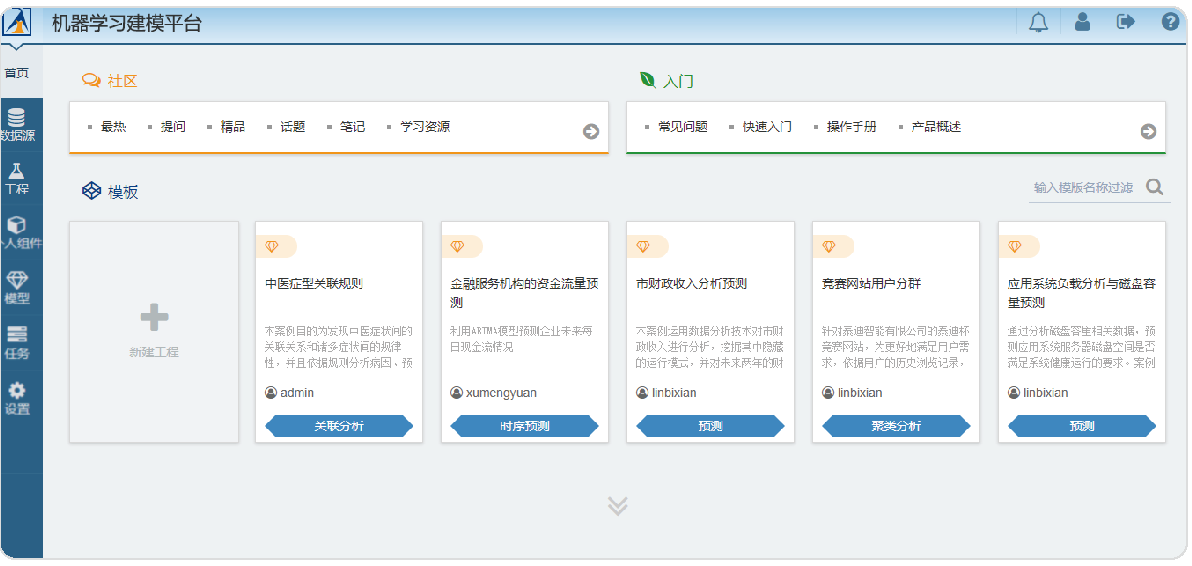Click the user profile icon

[1083, 22]
